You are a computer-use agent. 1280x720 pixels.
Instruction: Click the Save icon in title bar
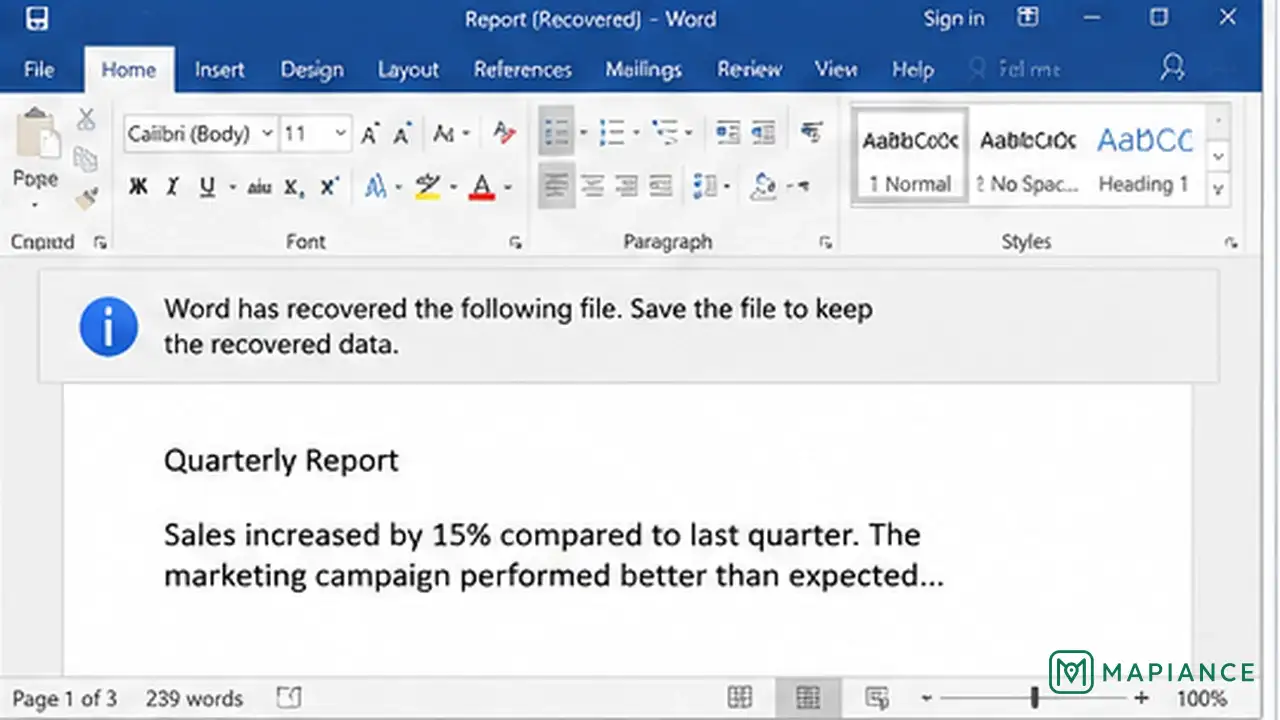36,18
